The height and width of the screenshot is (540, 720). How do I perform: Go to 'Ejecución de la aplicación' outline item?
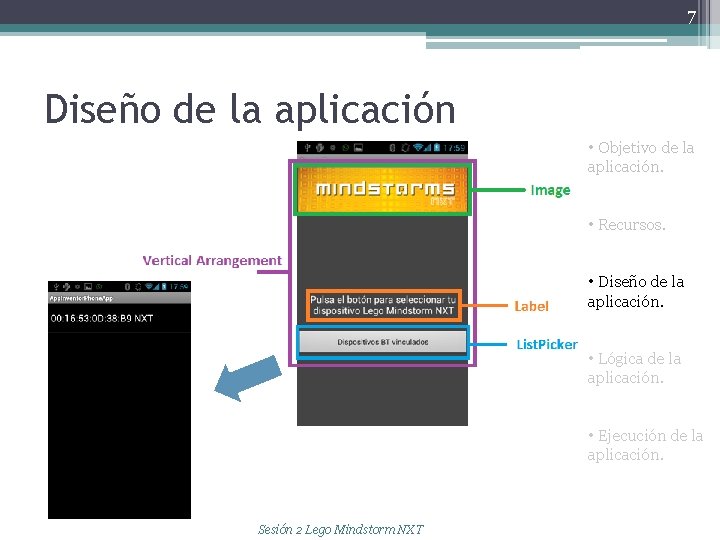[645, 444]
